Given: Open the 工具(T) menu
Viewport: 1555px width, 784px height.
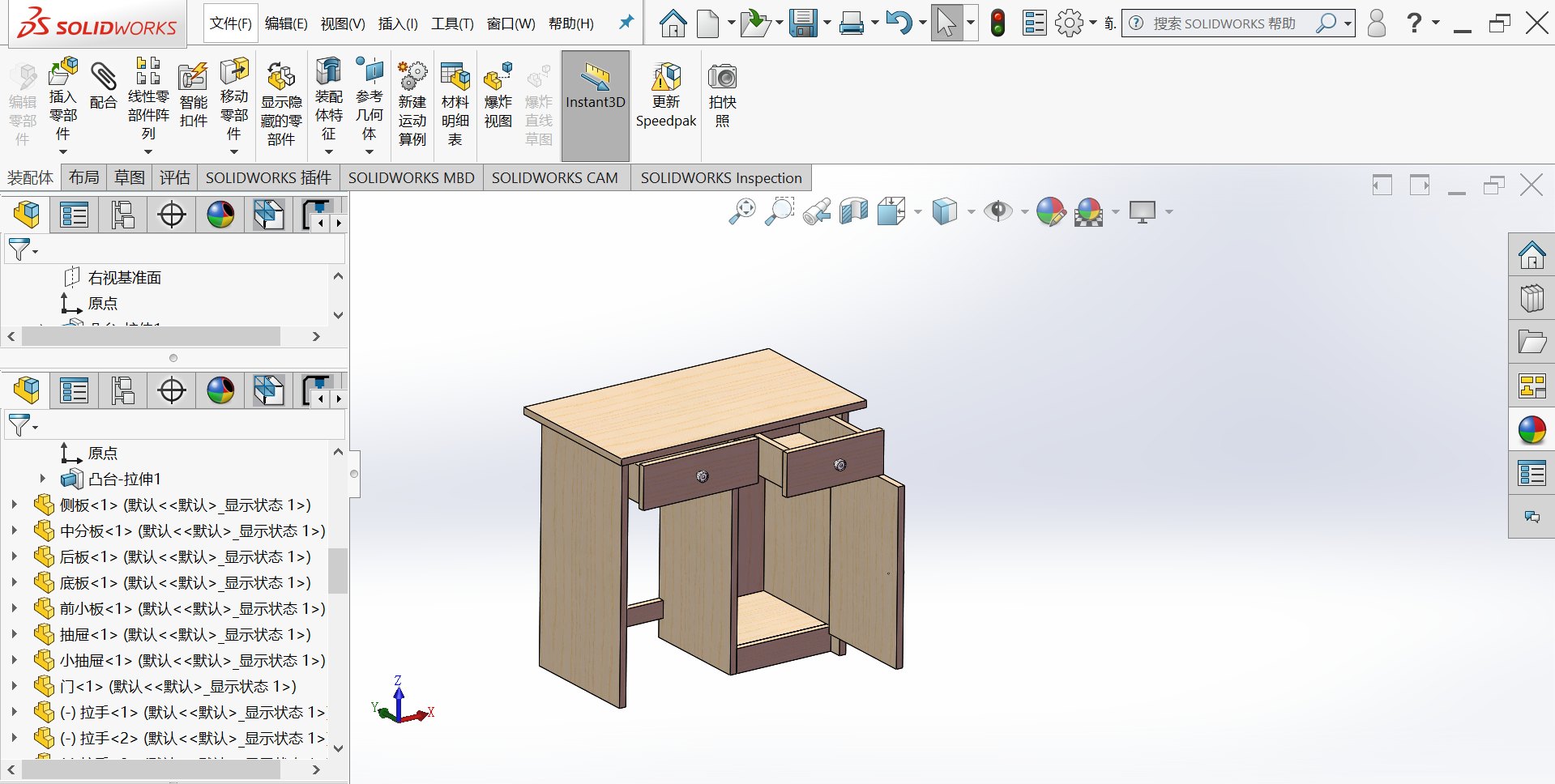Looking at the screenshot, I should (x=452, y=23).
